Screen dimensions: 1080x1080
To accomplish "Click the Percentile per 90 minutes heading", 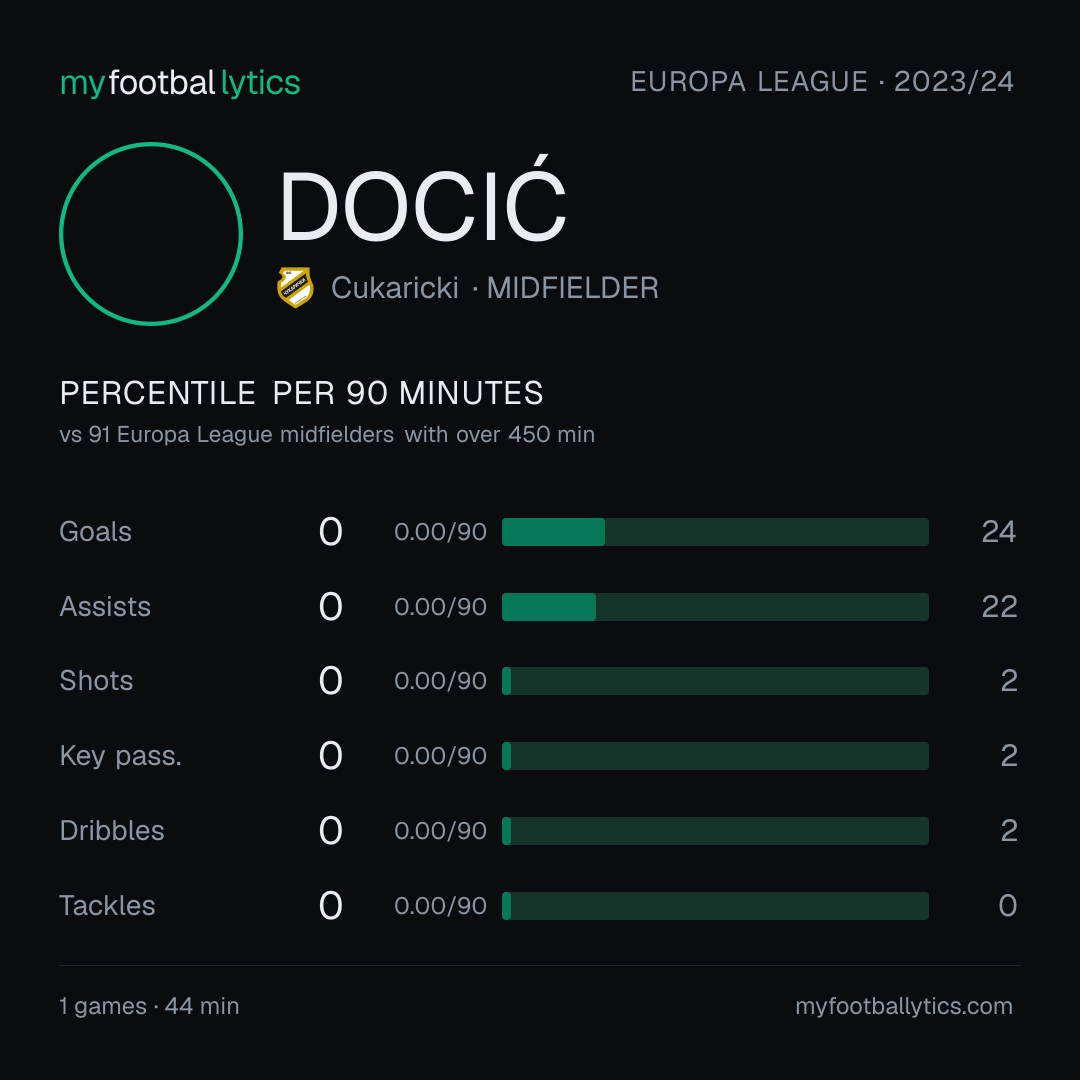I will click(301, 393).
